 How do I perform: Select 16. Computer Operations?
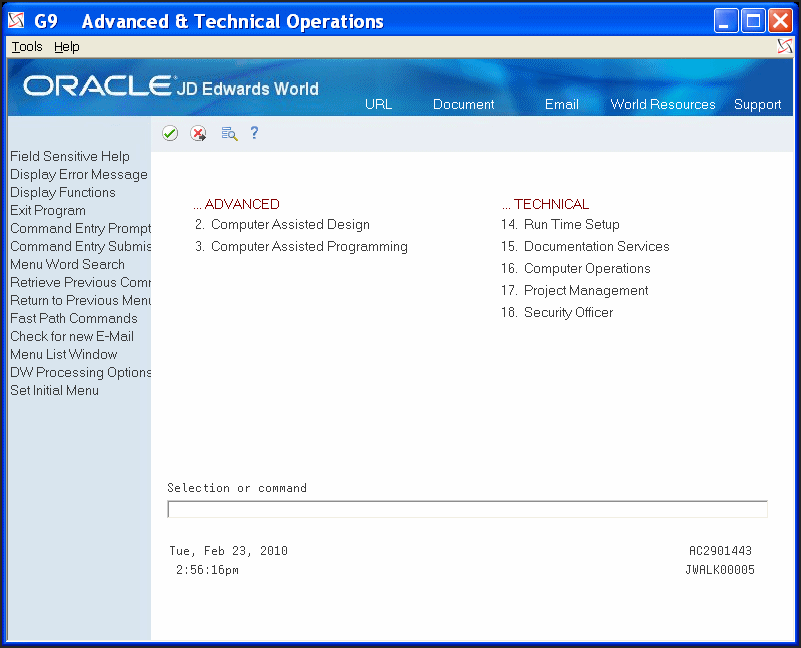[576, 268]
